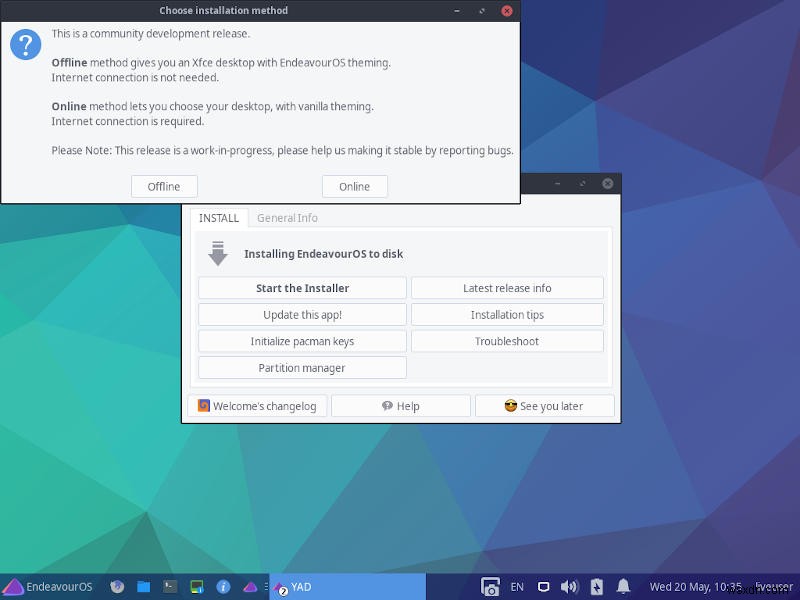Launch Firefox from the taskbar
This screenshot has height=600, width=800.
pos(117,586)
